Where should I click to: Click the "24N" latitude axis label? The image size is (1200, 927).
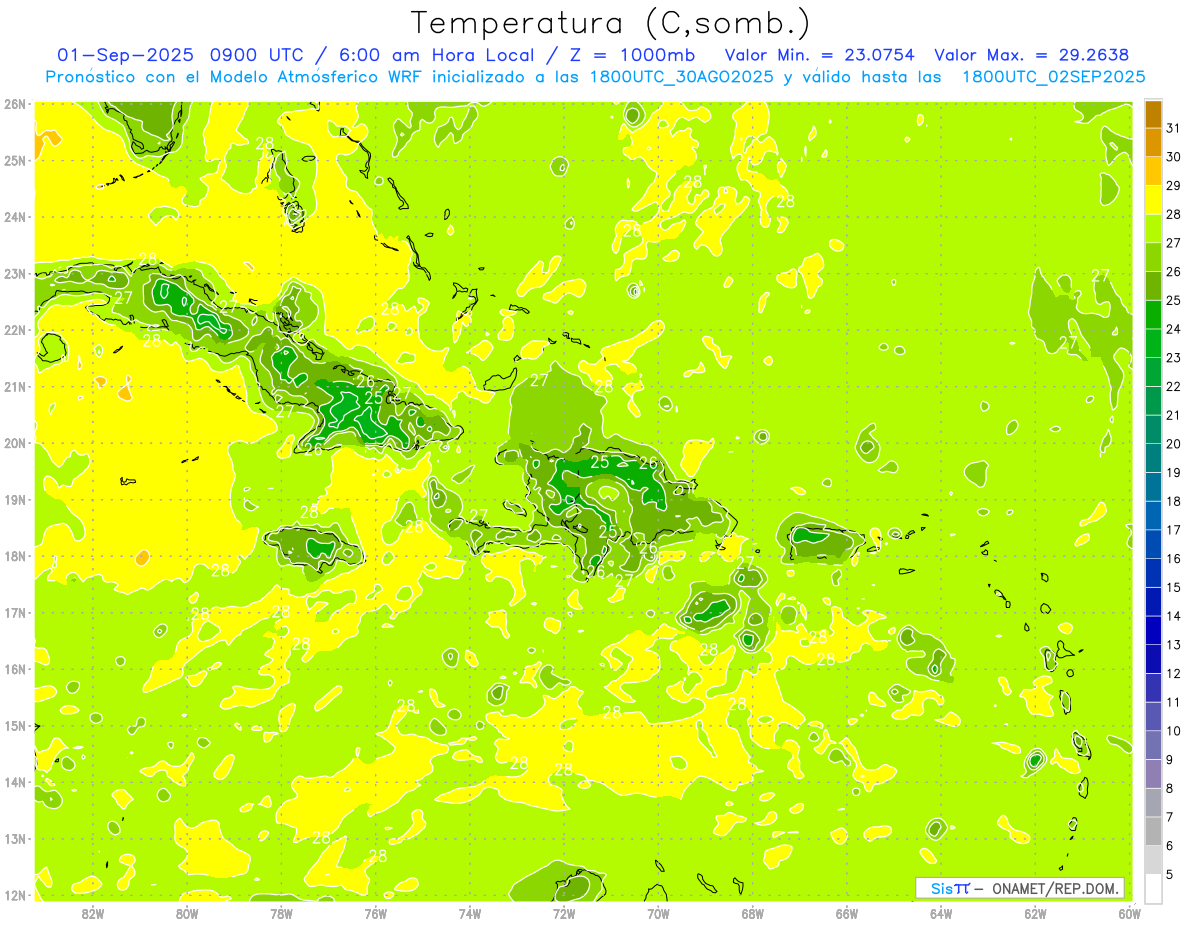pos(15,217)
